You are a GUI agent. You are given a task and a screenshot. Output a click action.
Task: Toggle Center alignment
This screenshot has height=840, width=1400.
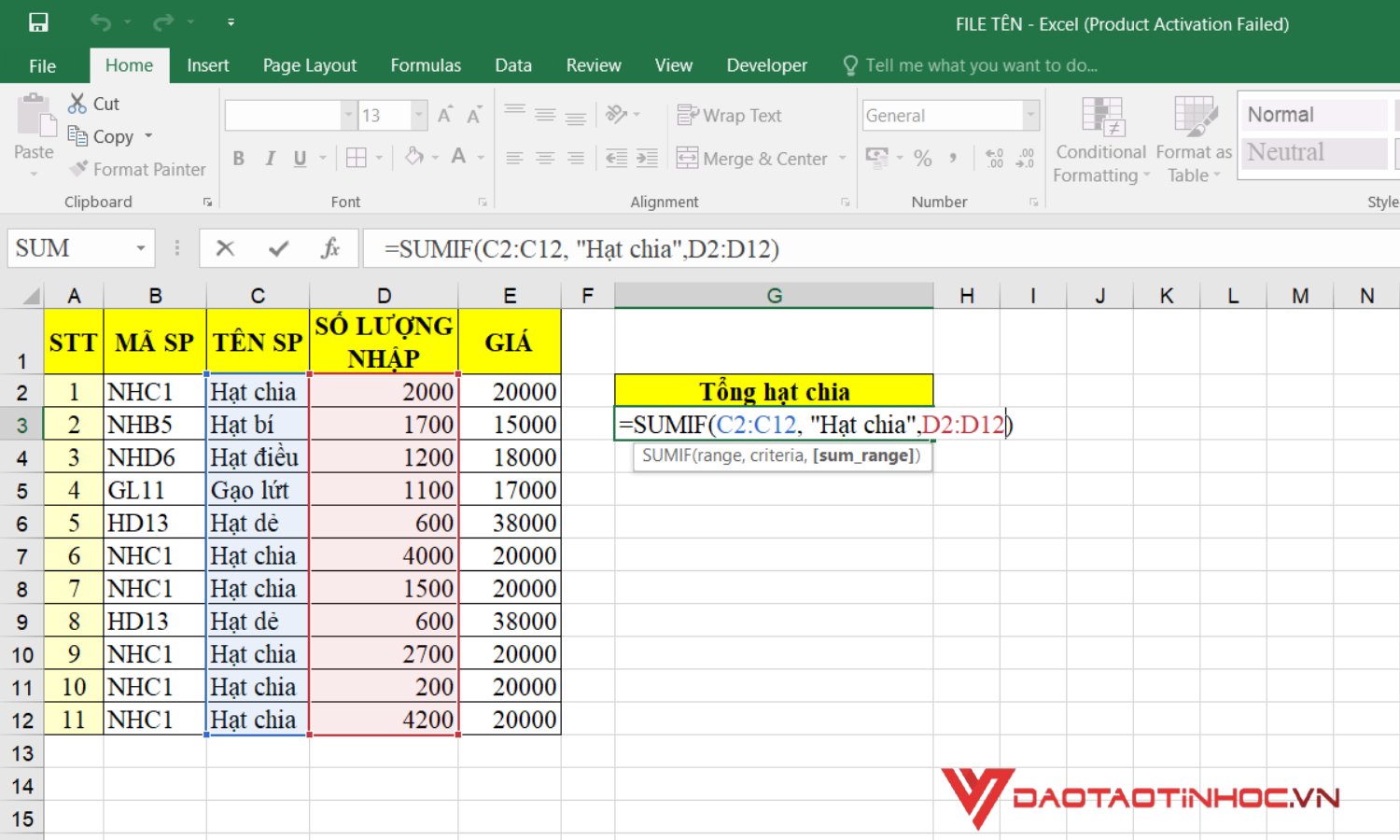click(x=545, y=158)
